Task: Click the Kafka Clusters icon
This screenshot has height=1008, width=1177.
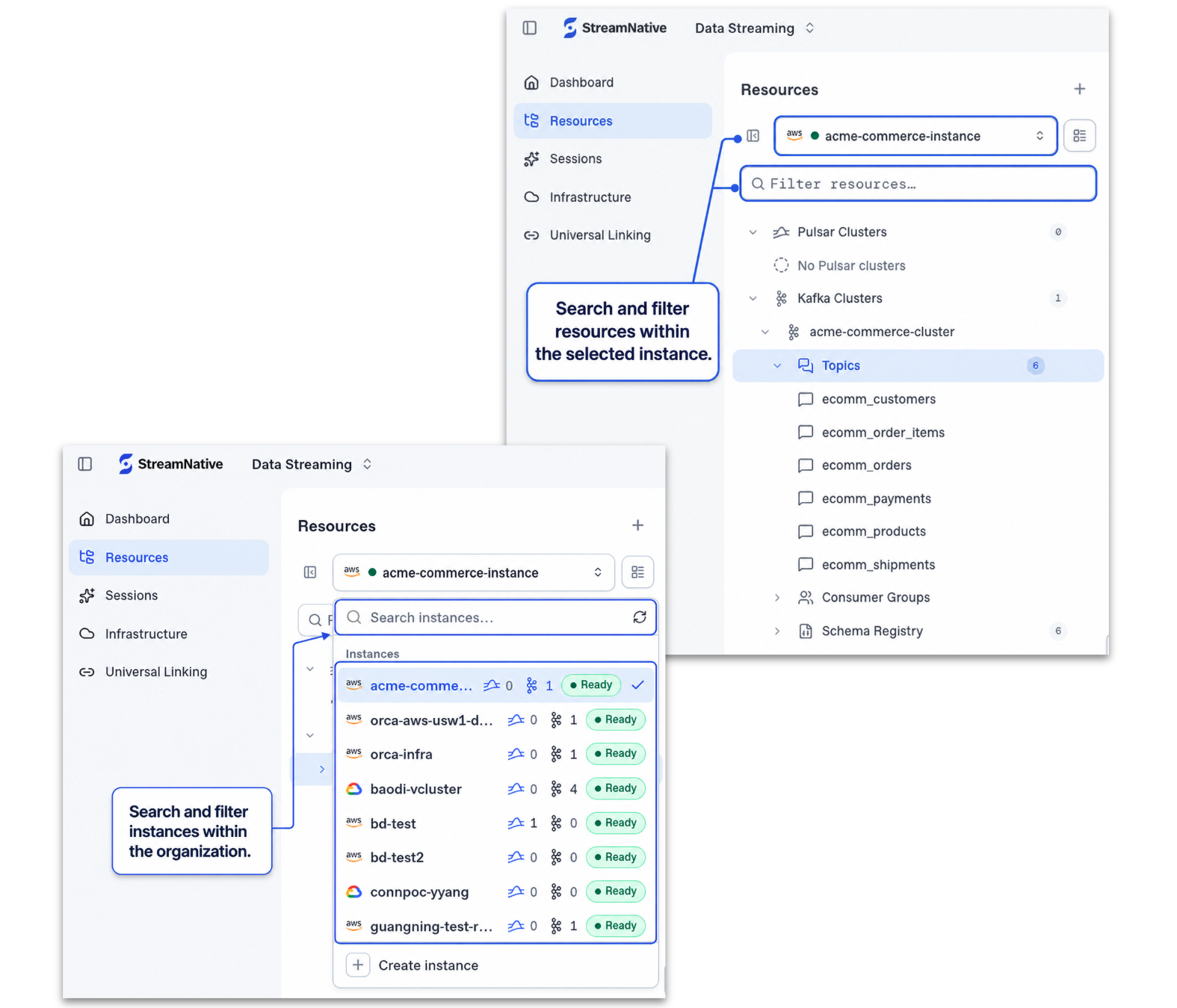Action: click(781, 298)
